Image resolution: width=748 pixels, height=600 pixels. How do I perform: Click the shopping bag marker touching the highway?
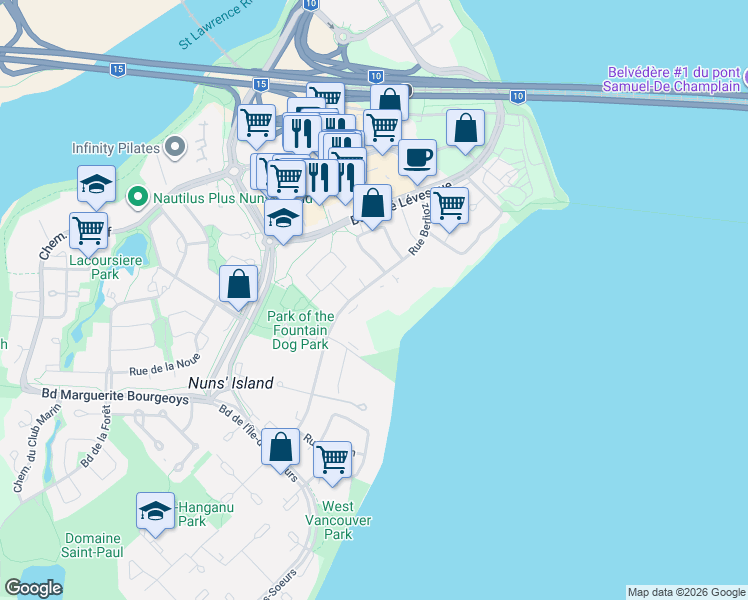390,101
